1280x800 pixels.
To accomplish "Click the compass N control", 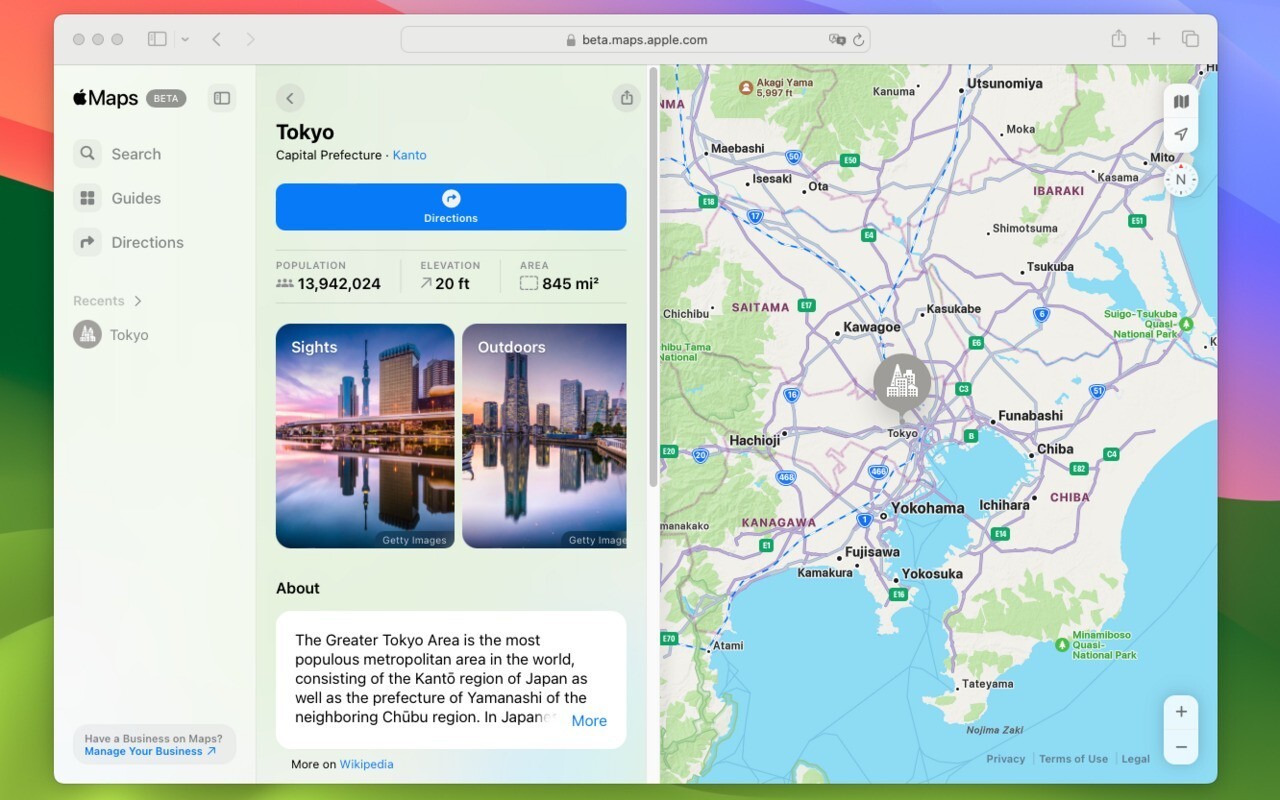I will click(x=1181, y=180).
